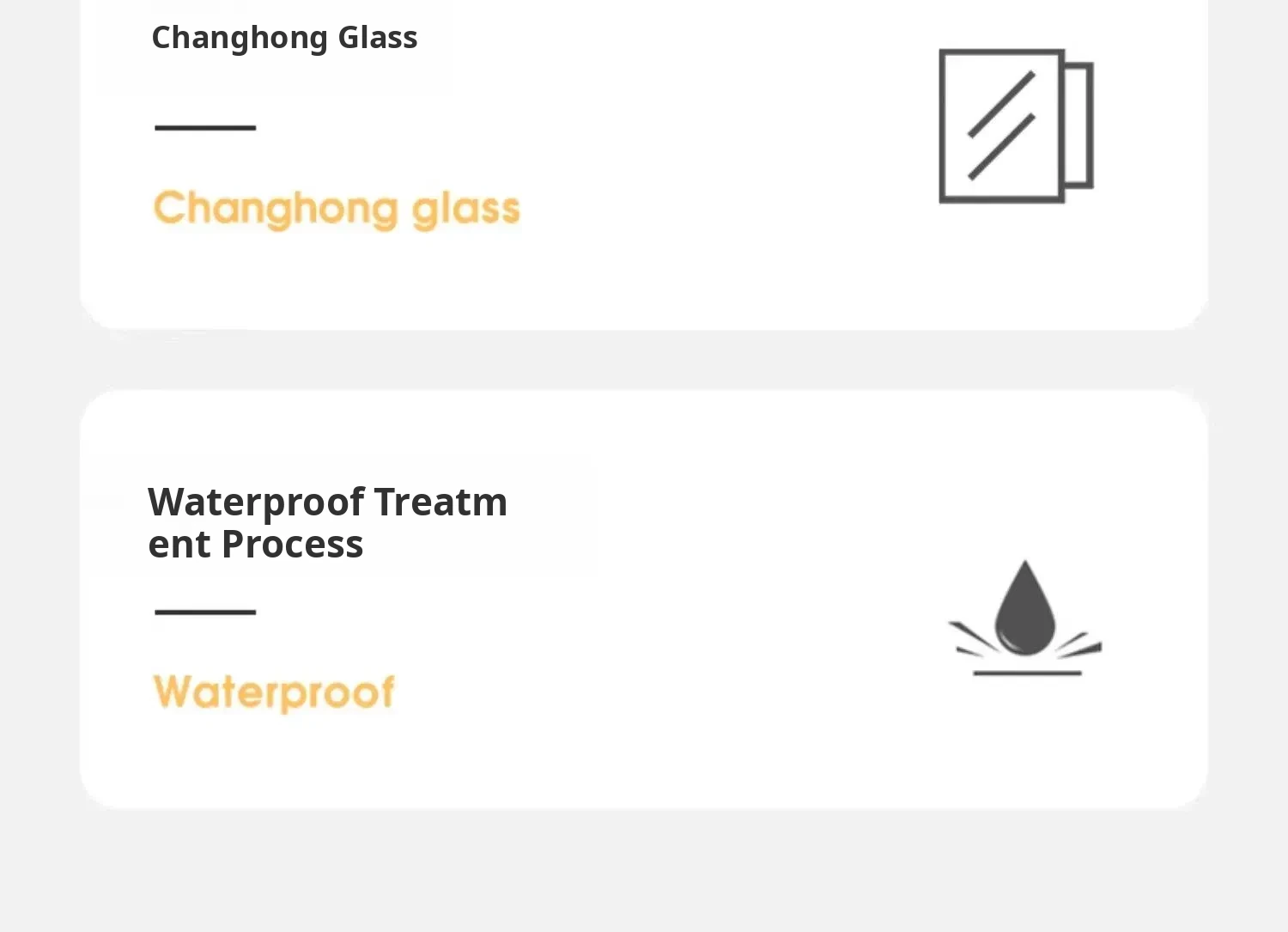This screenshot has width=1288, height=932.
Task: Select the yellow word "Changhong" in subtitle
Action: 276,209
